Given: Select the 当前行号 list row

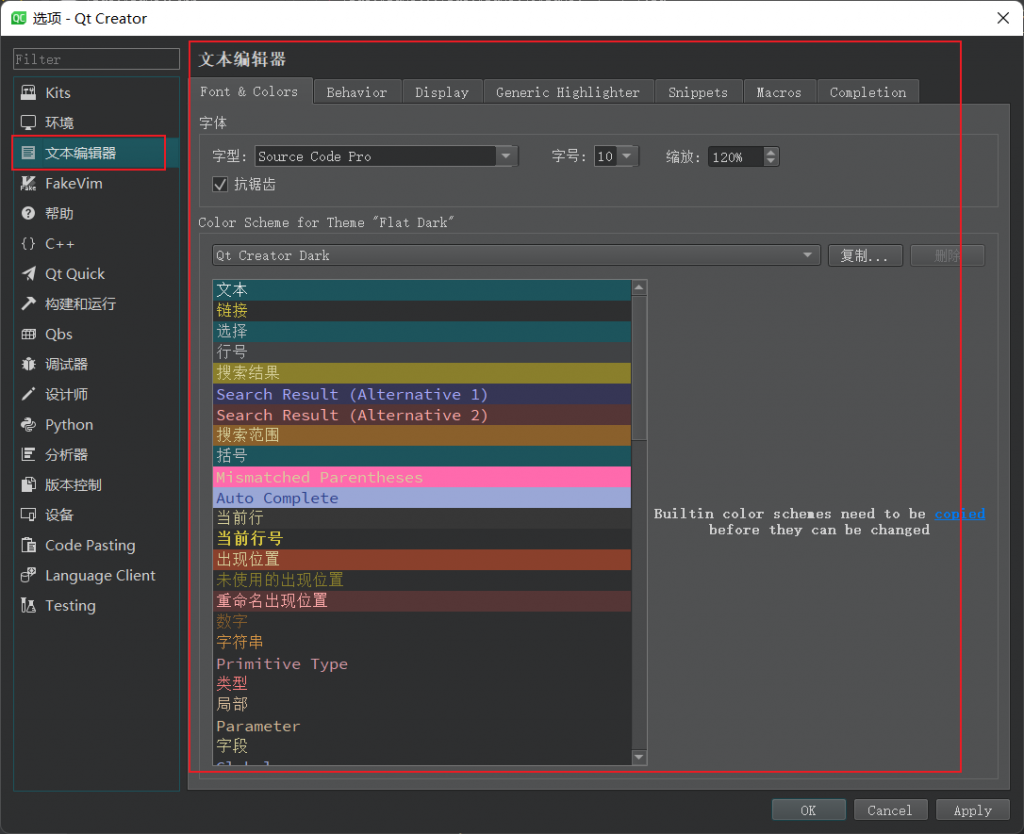Looking at the screenshot, I should (422, 539).
